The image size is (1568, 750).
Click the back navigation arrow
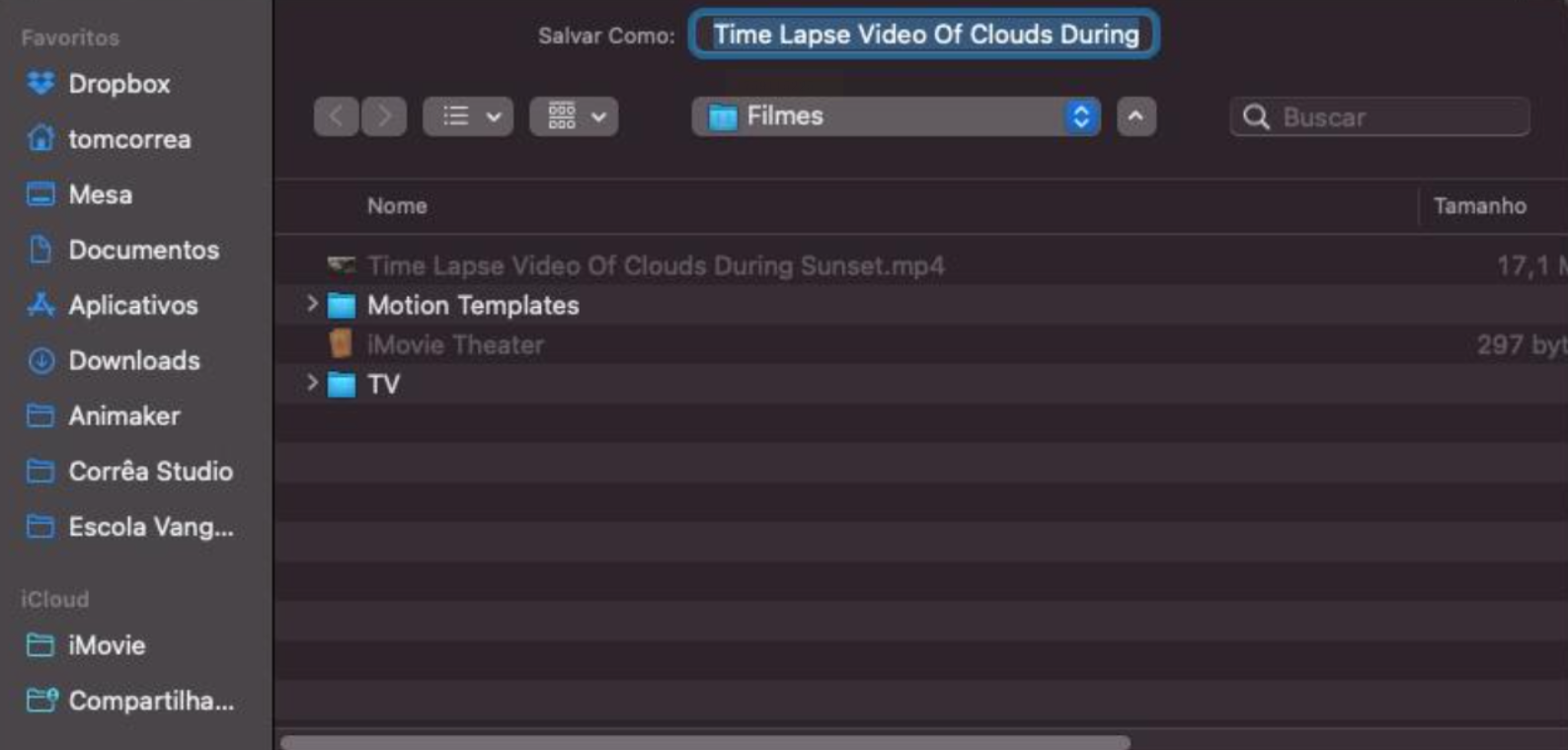[x=336, y=116]
